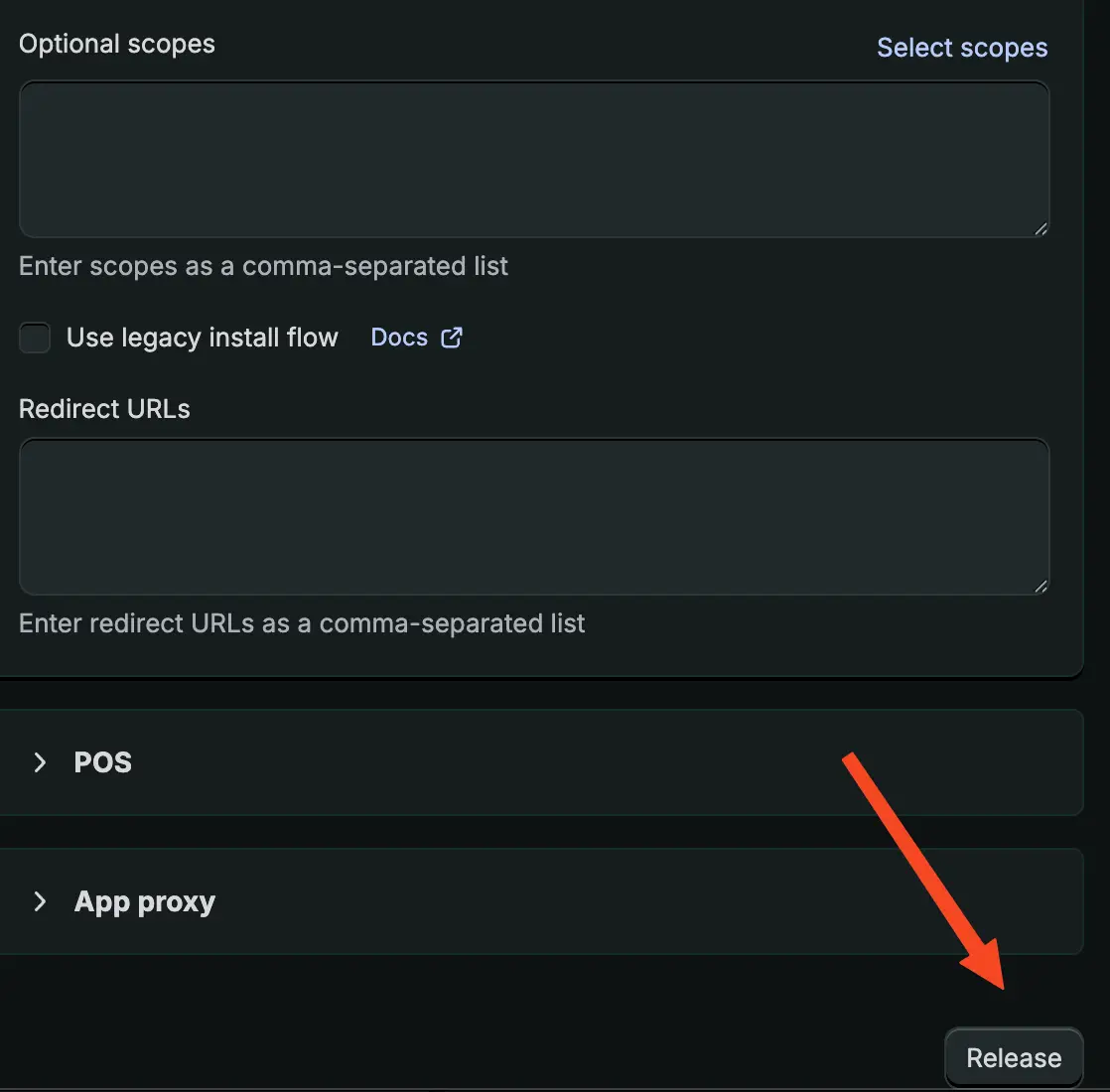This screenshot has height=1092, width=1110.
Task: Click the "Optional scopes" field label
Action: point(117,44)
